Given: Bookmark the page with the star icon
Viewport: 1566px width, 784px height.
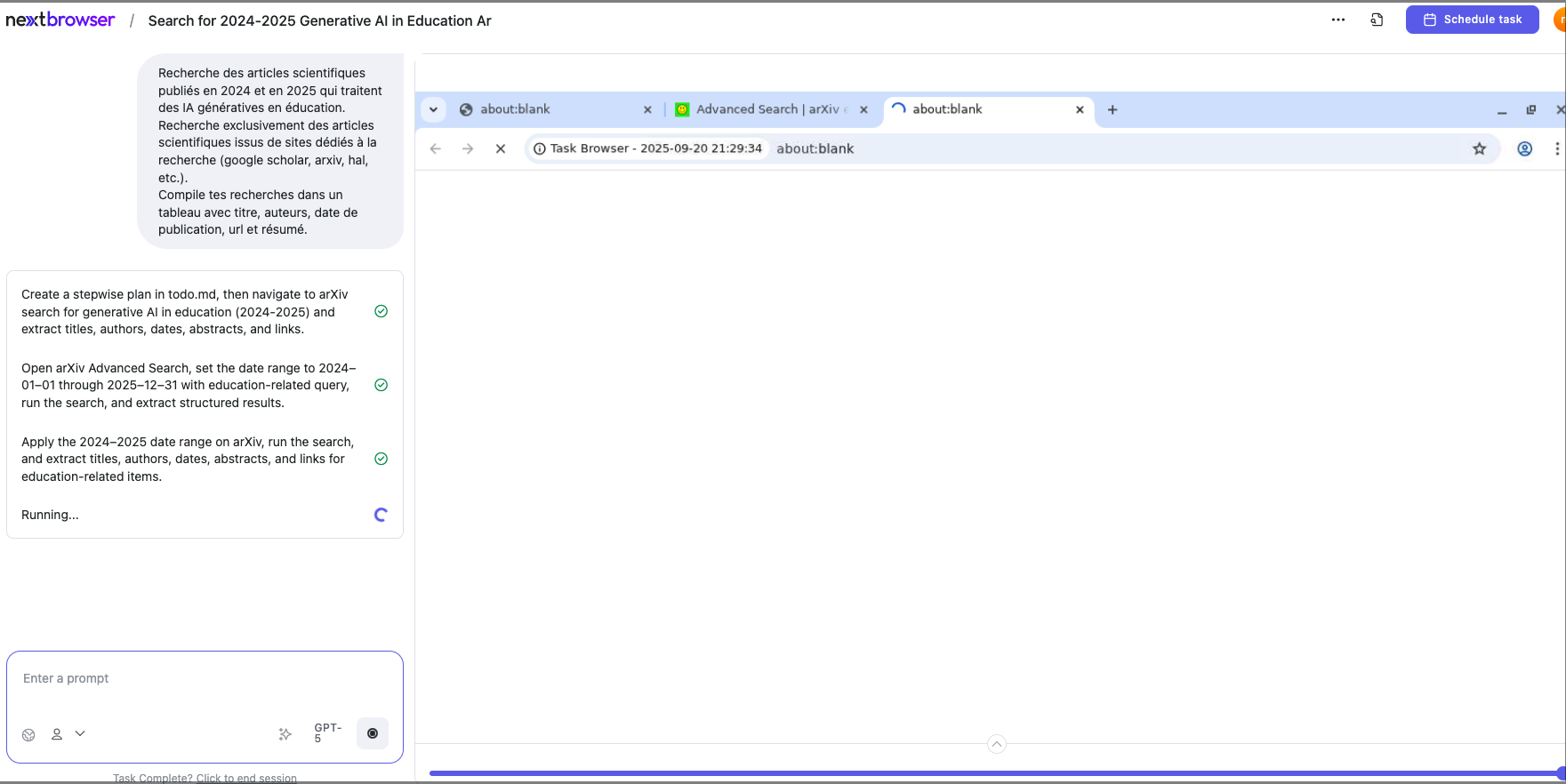Looking at the screenshot, I should 1479,148.
